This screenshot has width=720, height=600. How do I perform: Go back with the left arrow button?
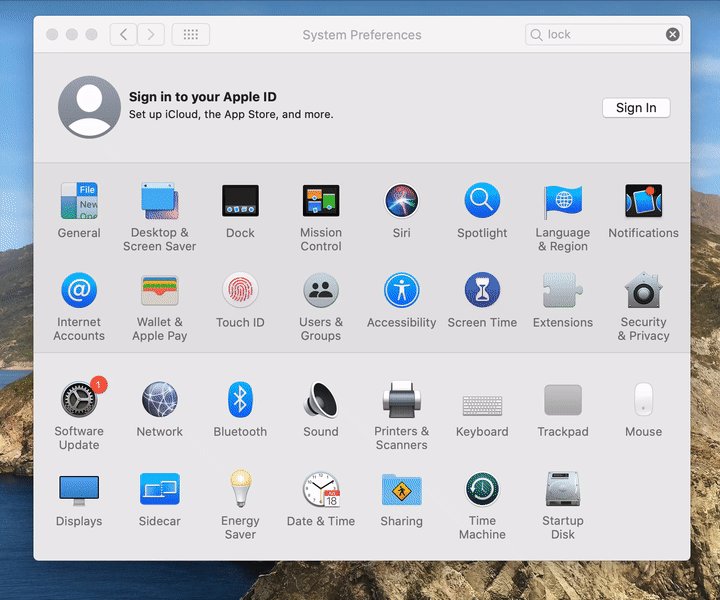[124, 34]
